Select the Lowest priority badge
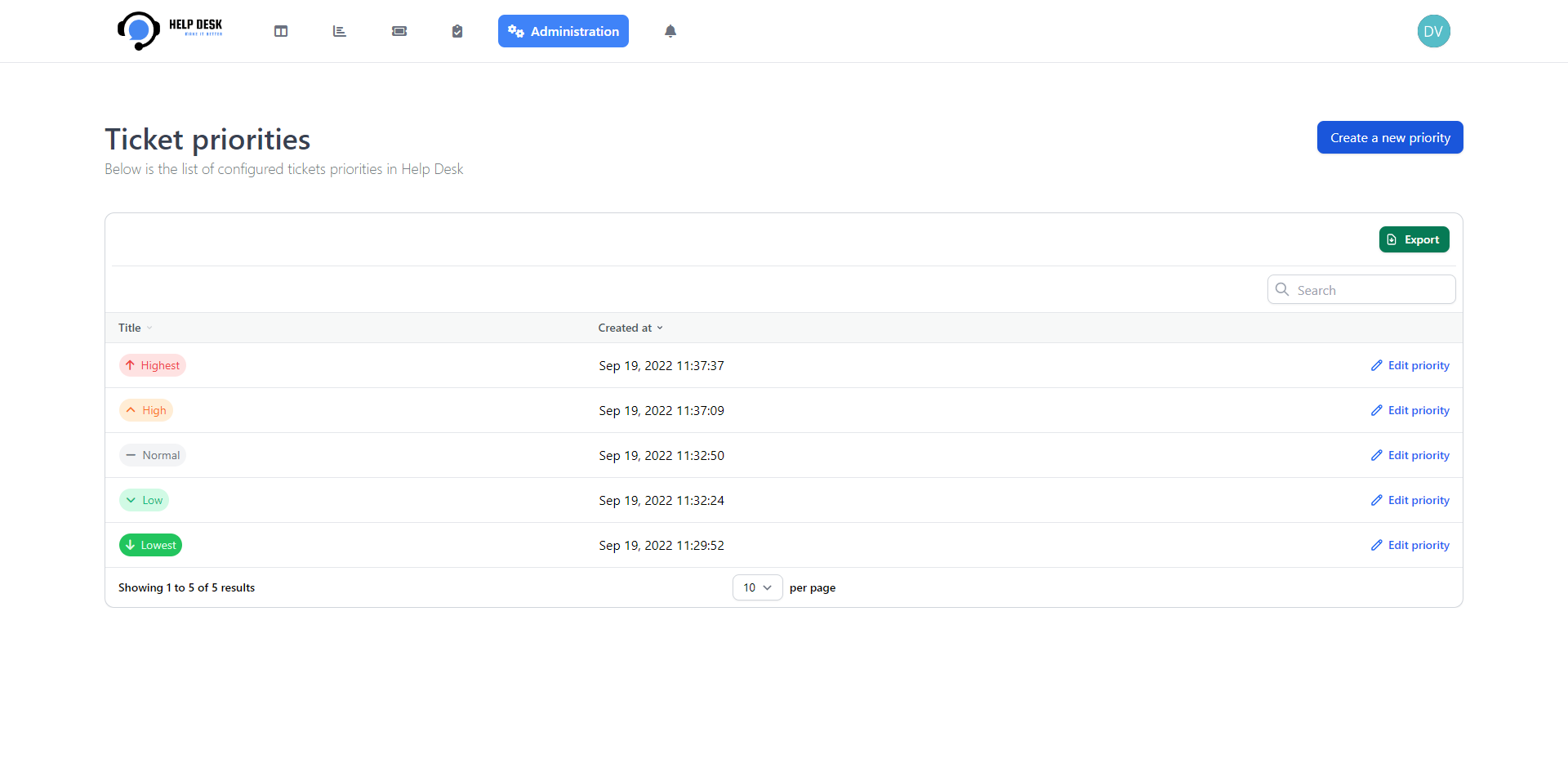 click(150, 545)
